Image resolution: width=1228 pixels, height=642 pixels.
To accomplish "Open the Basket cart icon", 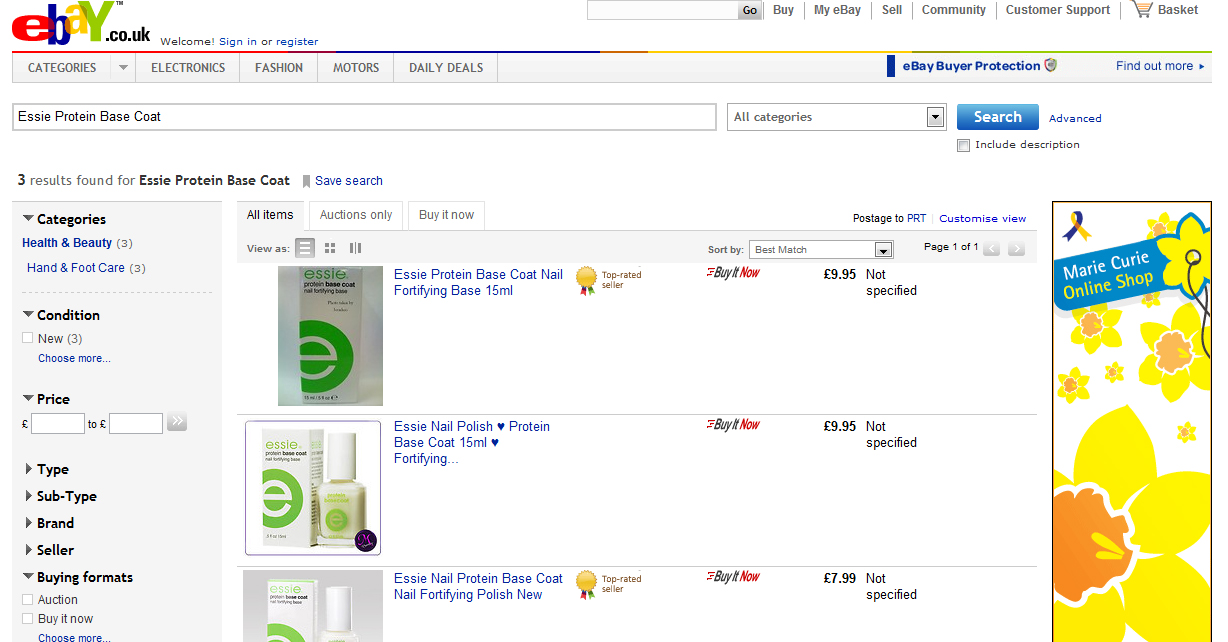I will (1142, 10).
